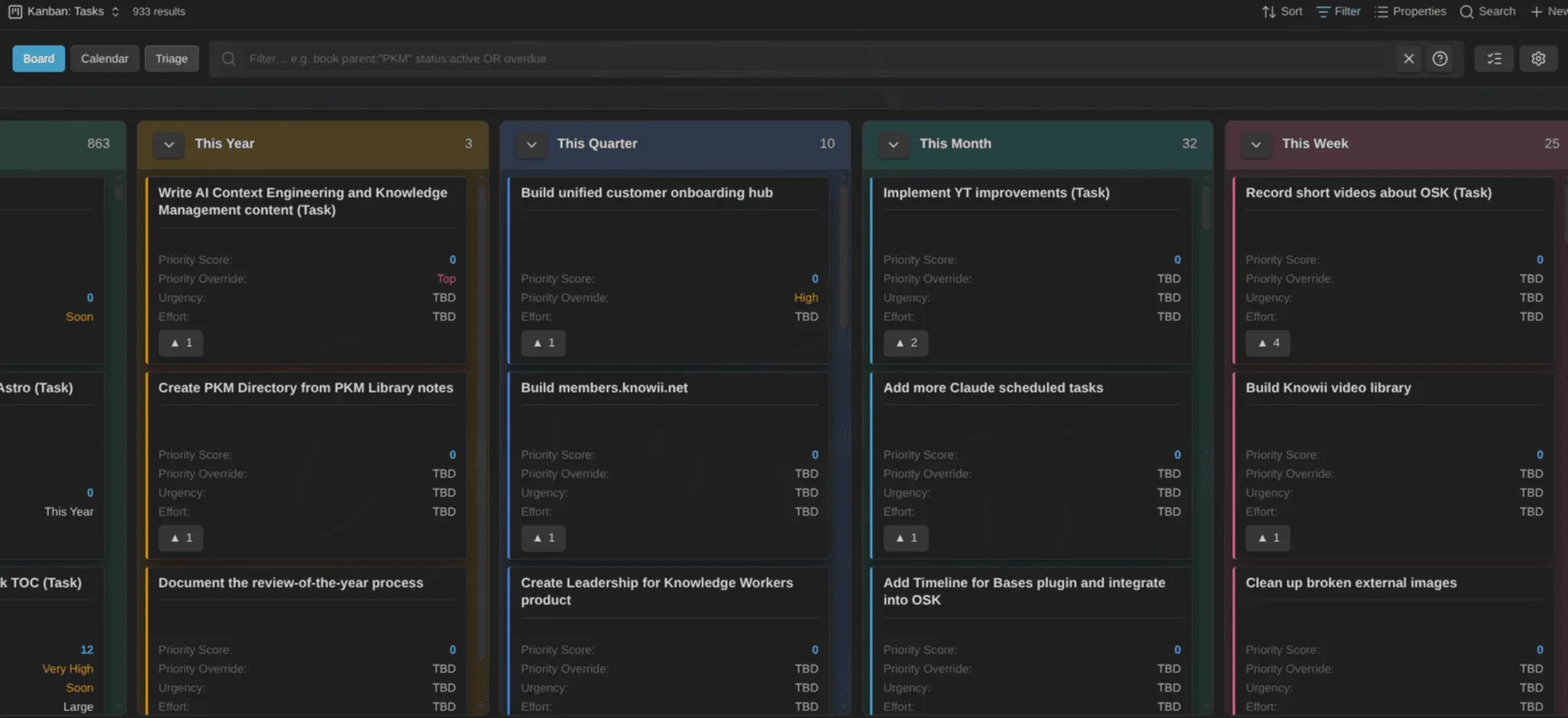The height and width of the screenshot is (718, 1568).
Task: Open the Kanban: Tasks view switcher
Action: [x=64, y=11]
